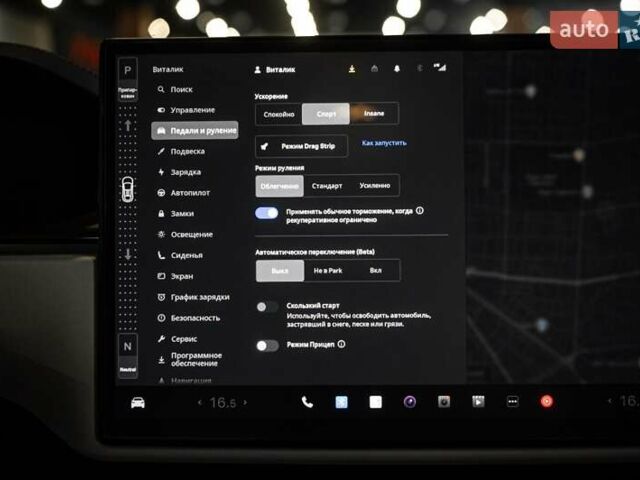Decrease temperature with left arrow near 16.5

point(199,402)
